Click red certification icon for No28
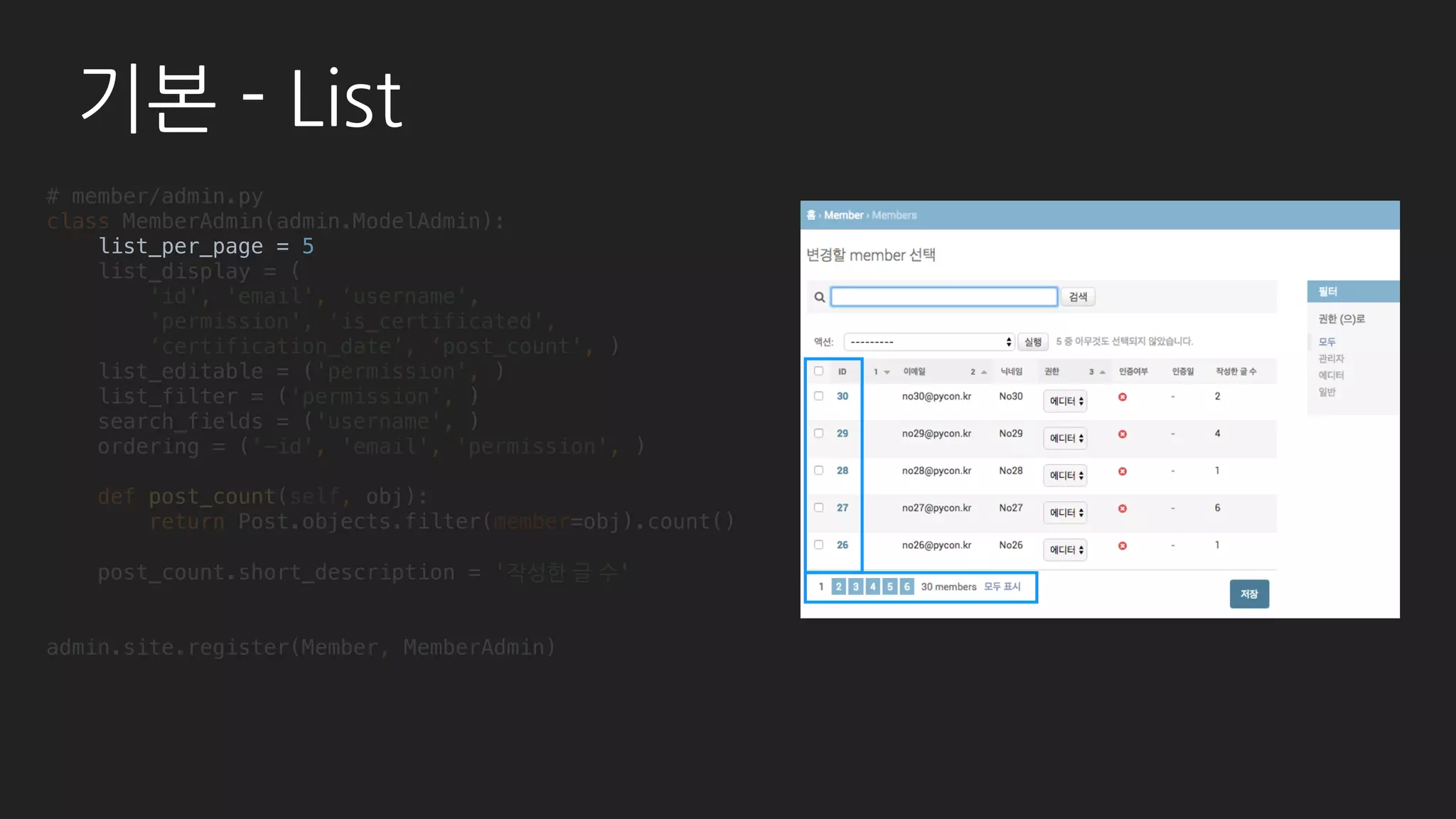Viewport: 1456px width, 819px height. 1123,471
